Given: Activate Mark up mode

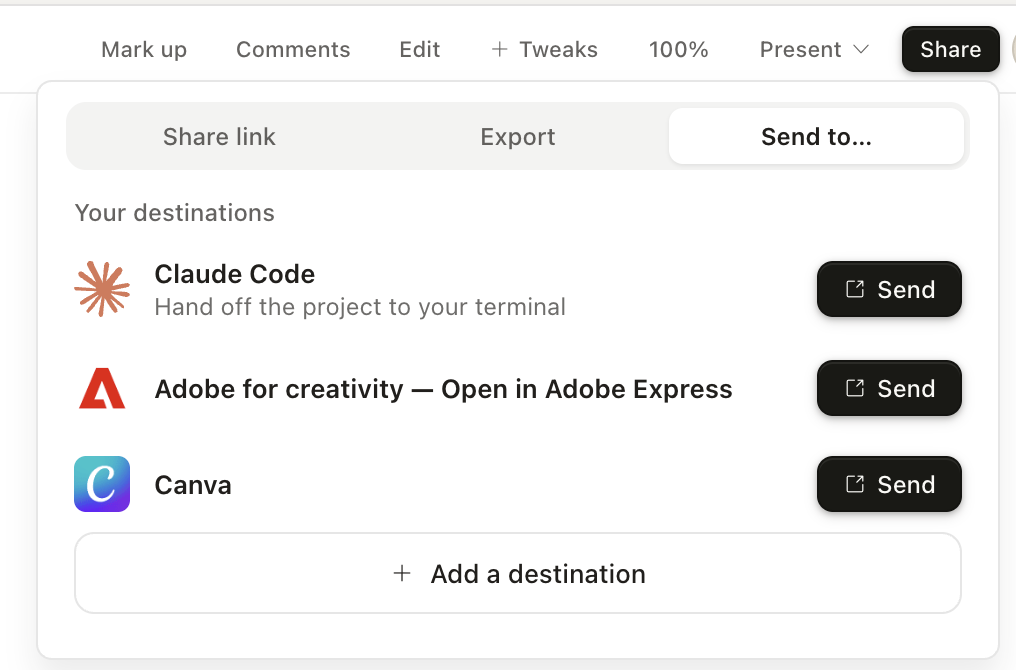Looking at the screenshot, I should tap(144, 49).
